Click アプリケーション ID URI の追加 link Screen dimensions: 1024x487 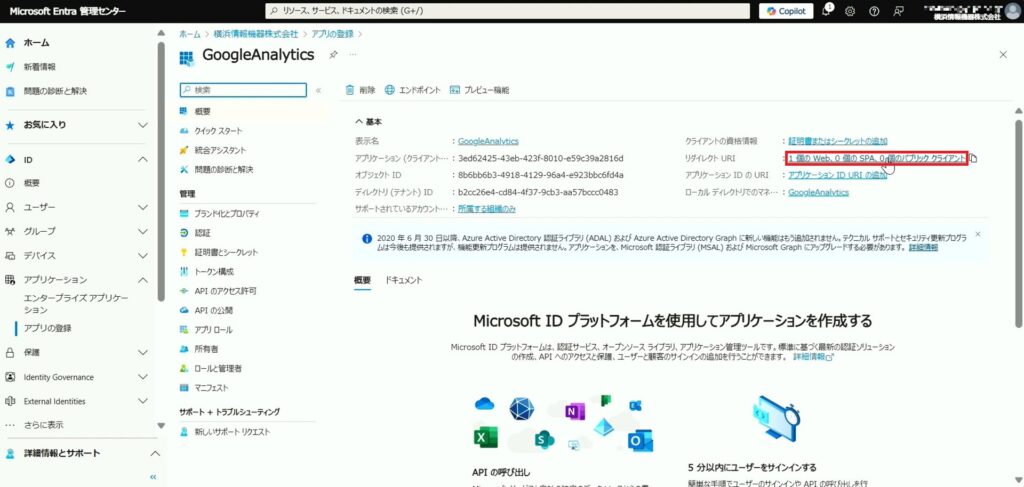pos(838,176)
